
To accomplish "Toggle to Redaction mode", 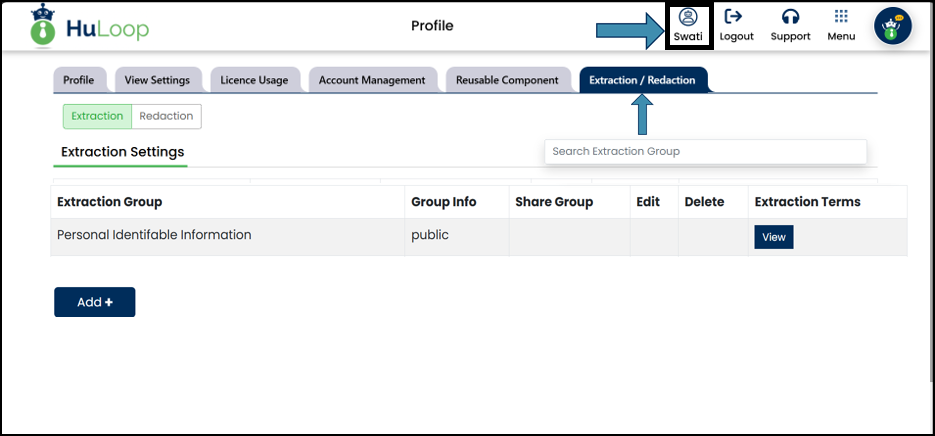I will 166,116.
